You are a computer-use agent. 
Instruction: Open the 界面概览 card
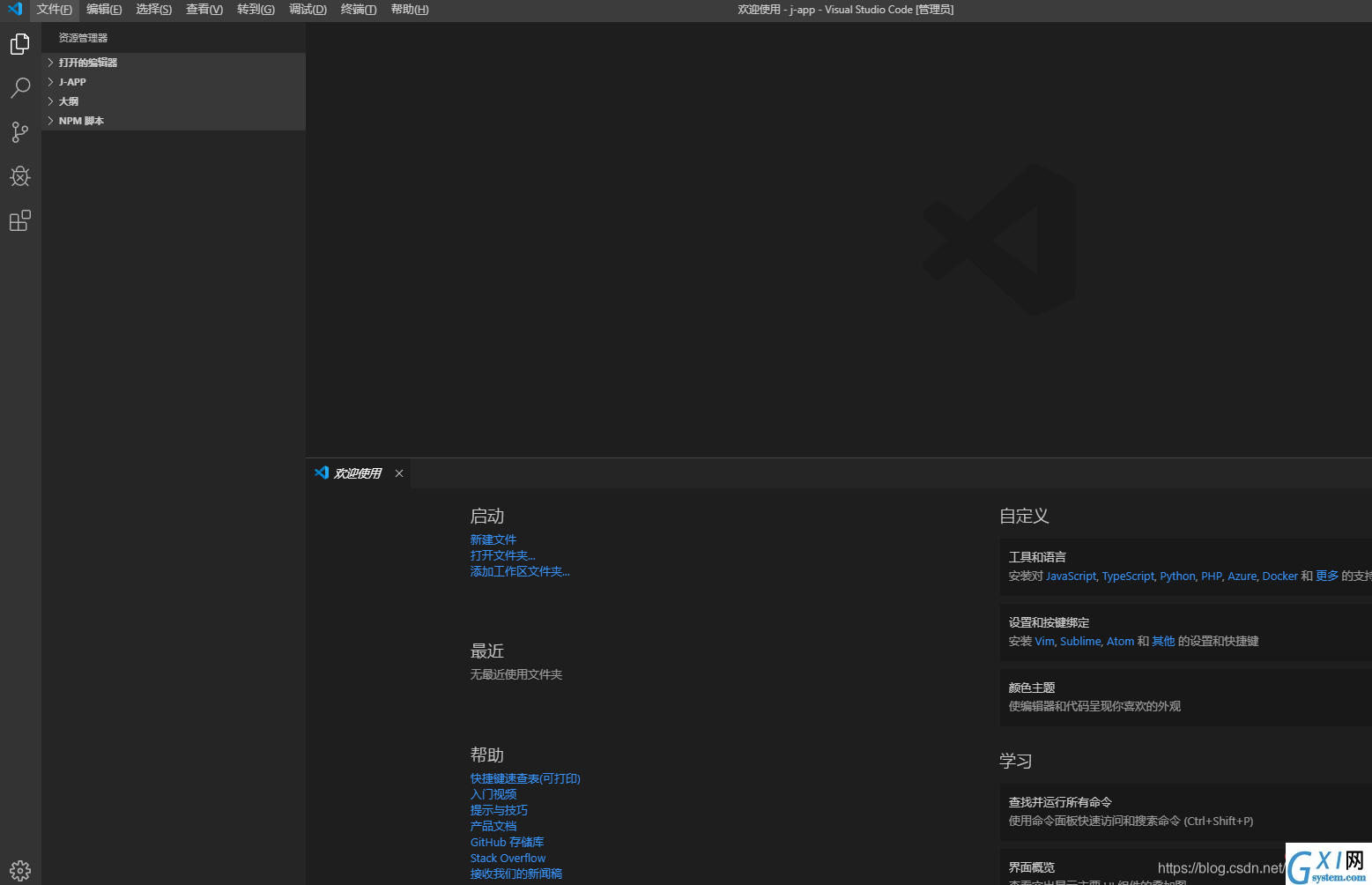point(1186,867)
